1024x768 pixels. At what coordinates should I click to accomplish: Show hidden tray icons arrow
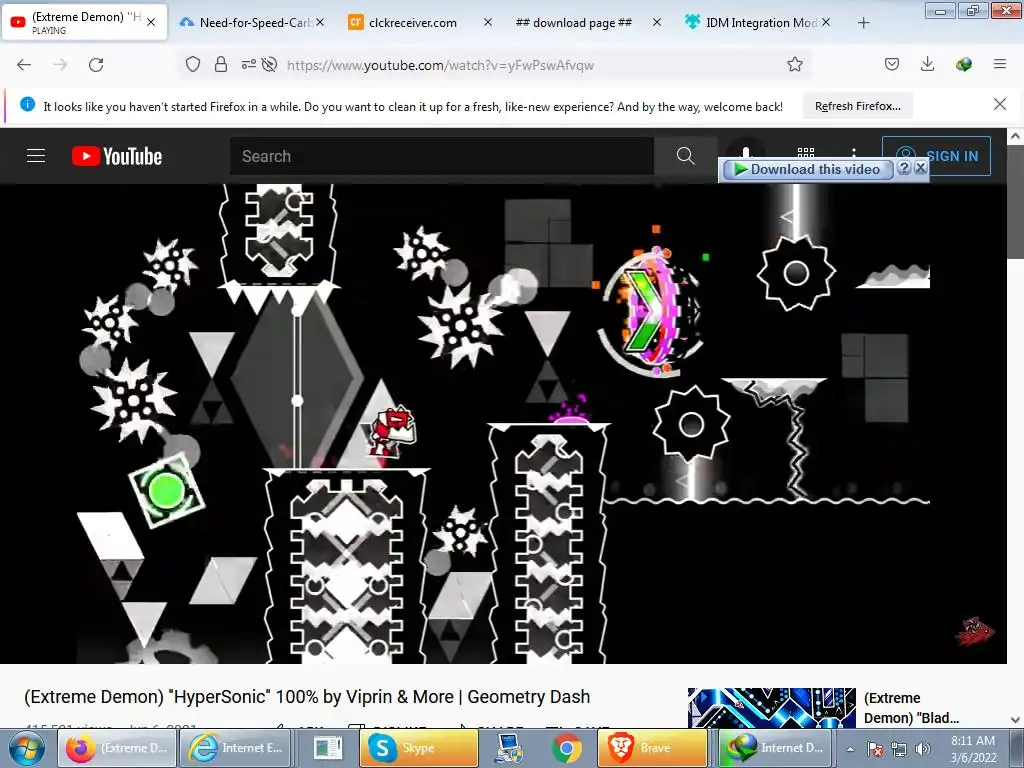pos(850,749)
